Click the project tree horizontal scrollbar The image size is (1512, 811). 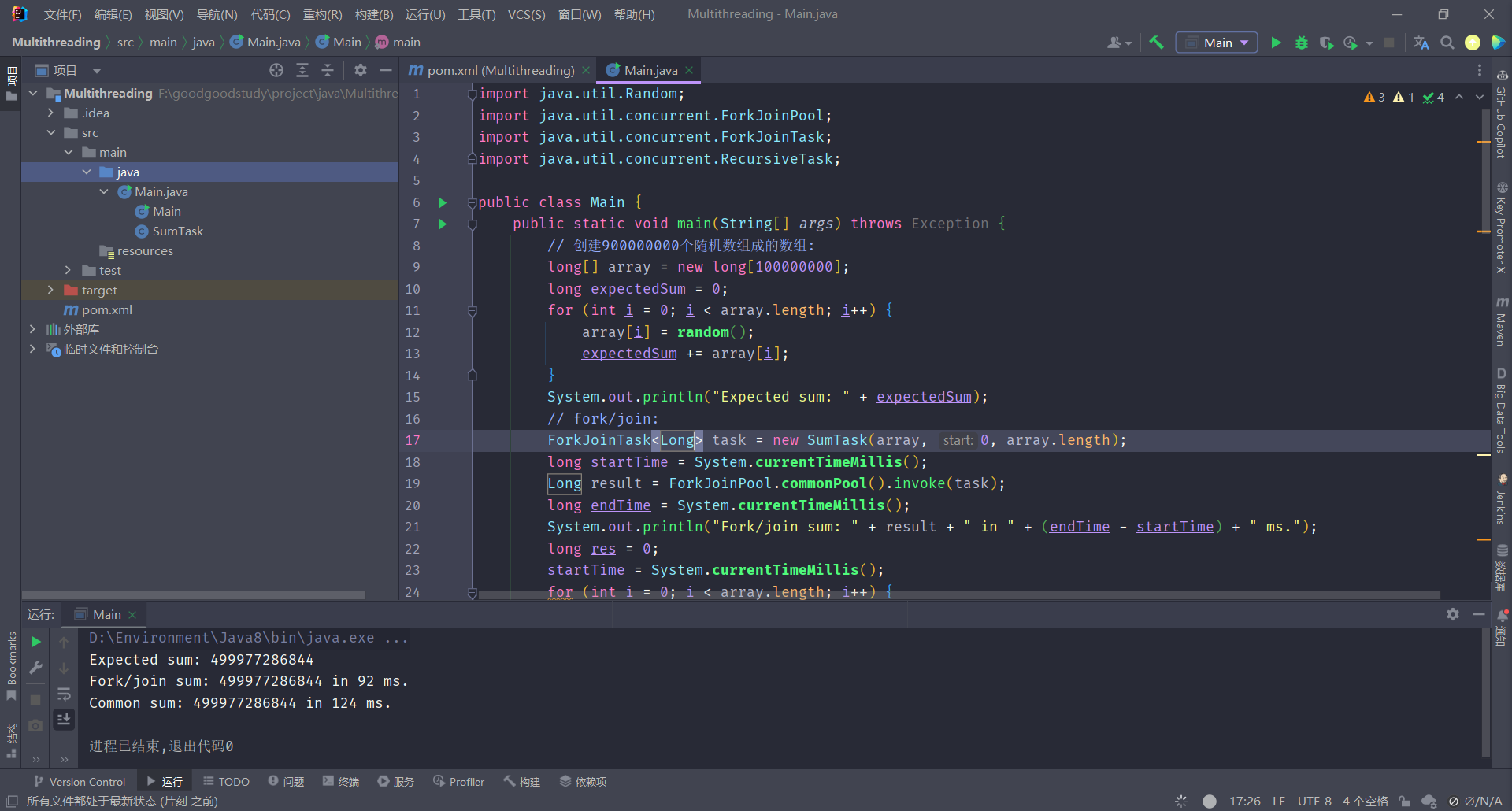click(193, 595)
